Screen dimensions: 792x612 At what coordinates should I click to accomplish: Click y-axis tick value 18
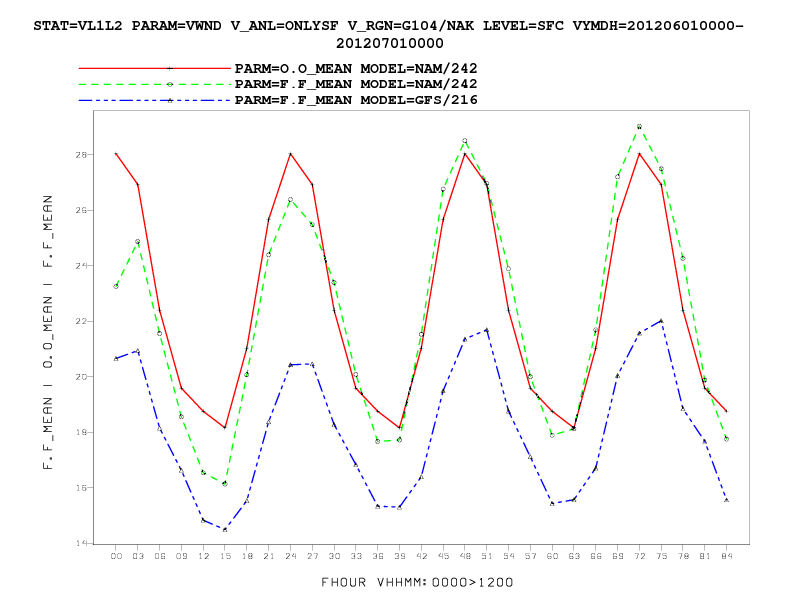click(x=81, y=432)
